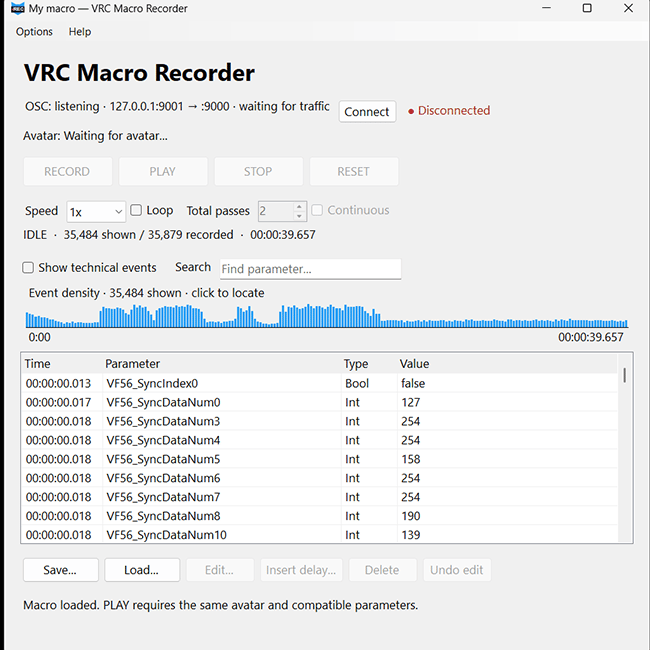Click the Total passes number field
Screen dimensions: 650x650
pos(275,211)
